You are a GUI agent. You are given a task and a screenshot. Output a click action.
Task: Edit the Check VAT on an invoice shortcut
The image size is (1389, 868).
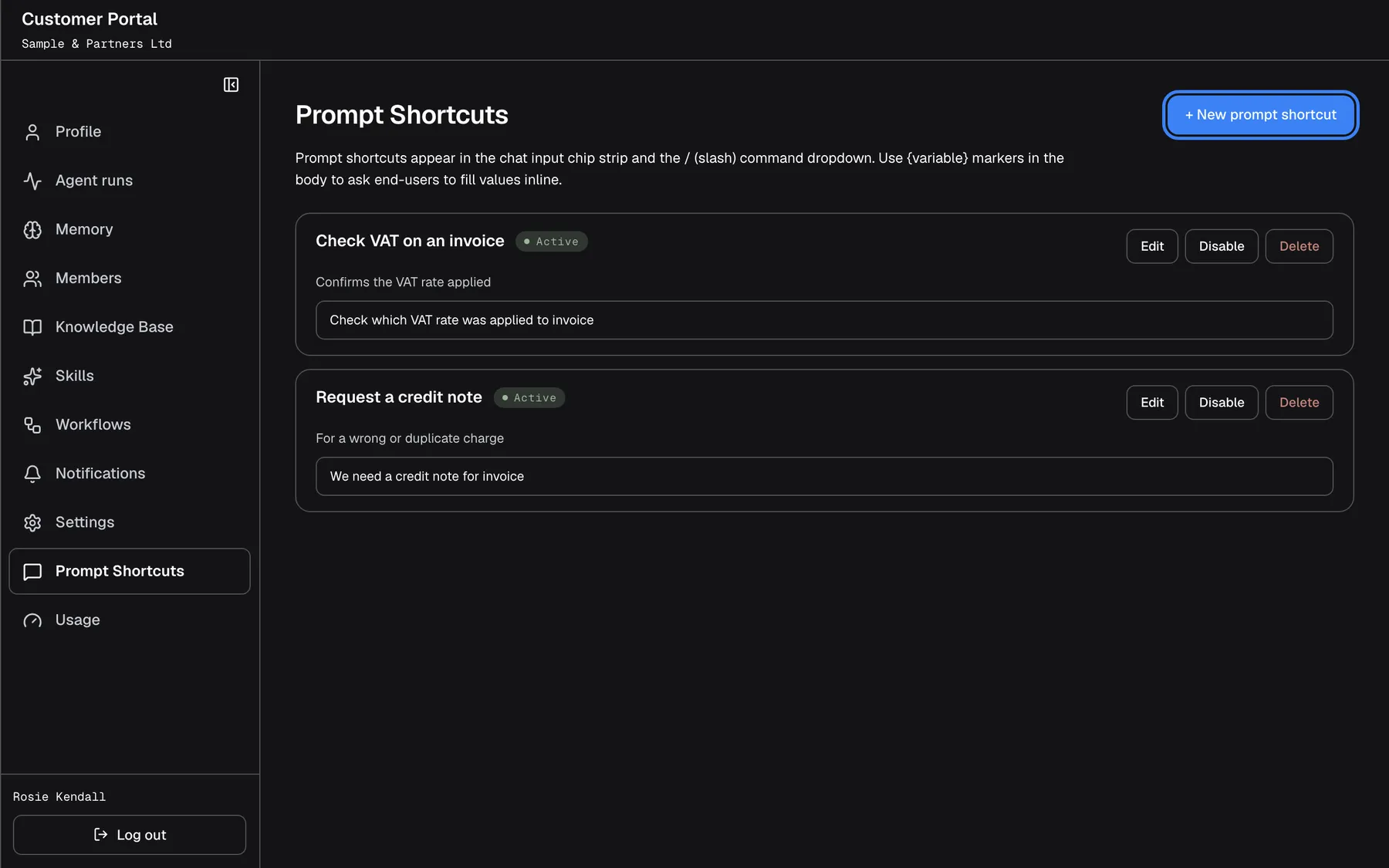pos(1152,246)
